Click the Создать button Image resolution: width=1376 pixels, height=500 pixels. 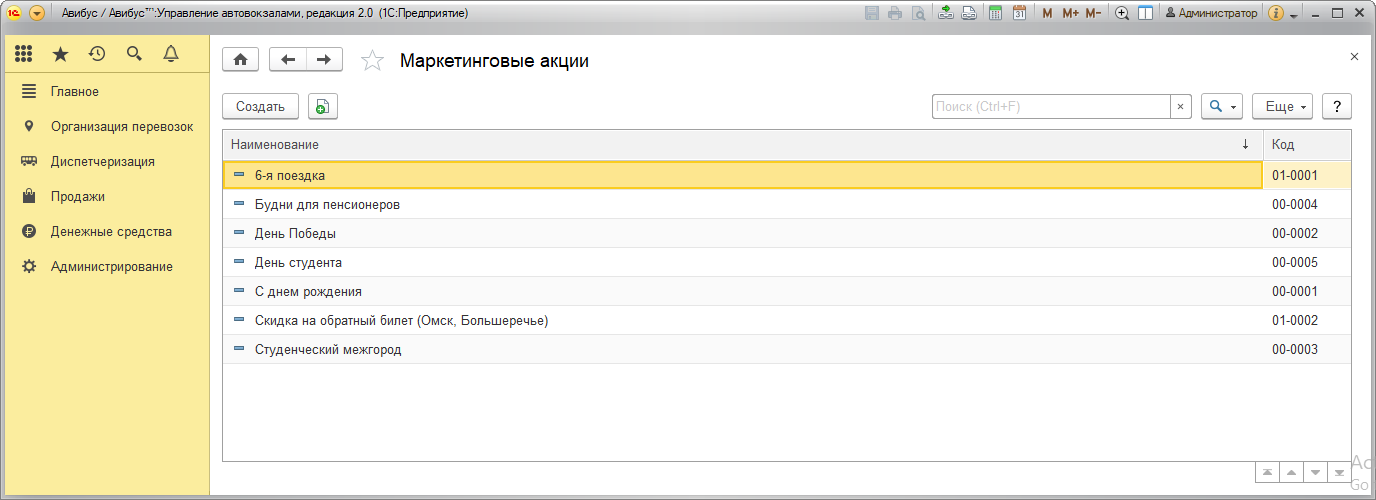[x=260, y=107]
